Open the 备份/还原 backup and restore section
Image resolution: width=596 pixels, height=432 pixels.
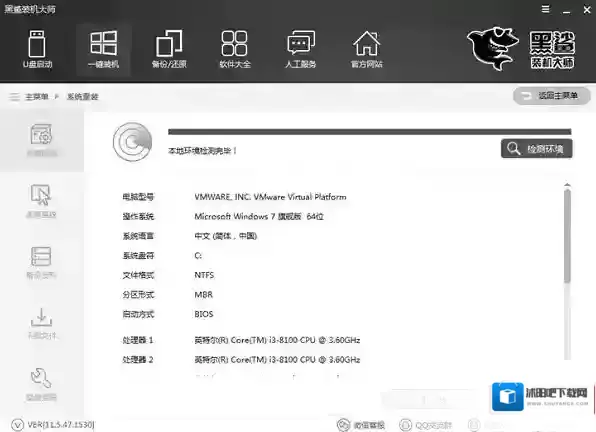click(x=169, y=49)
